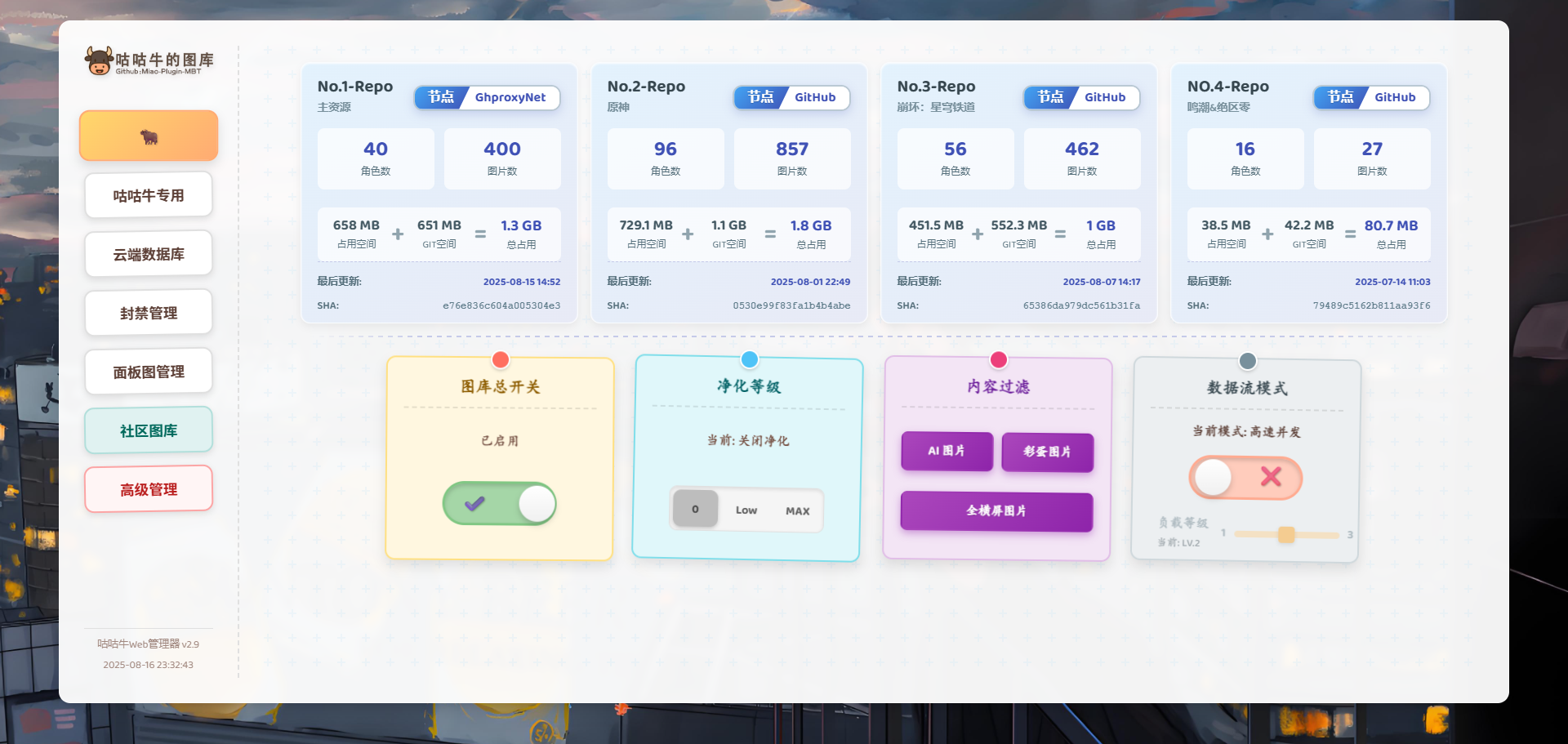This screenshot has width=1568, height=744.
Task: Toggle the 数据流模式 switch with red X
Action: tap(1245, 478)
